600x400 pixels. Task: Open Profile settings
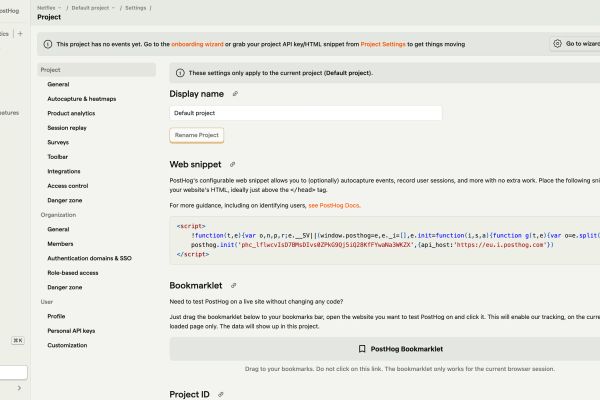pyautogui.click(x=56, y=316)
